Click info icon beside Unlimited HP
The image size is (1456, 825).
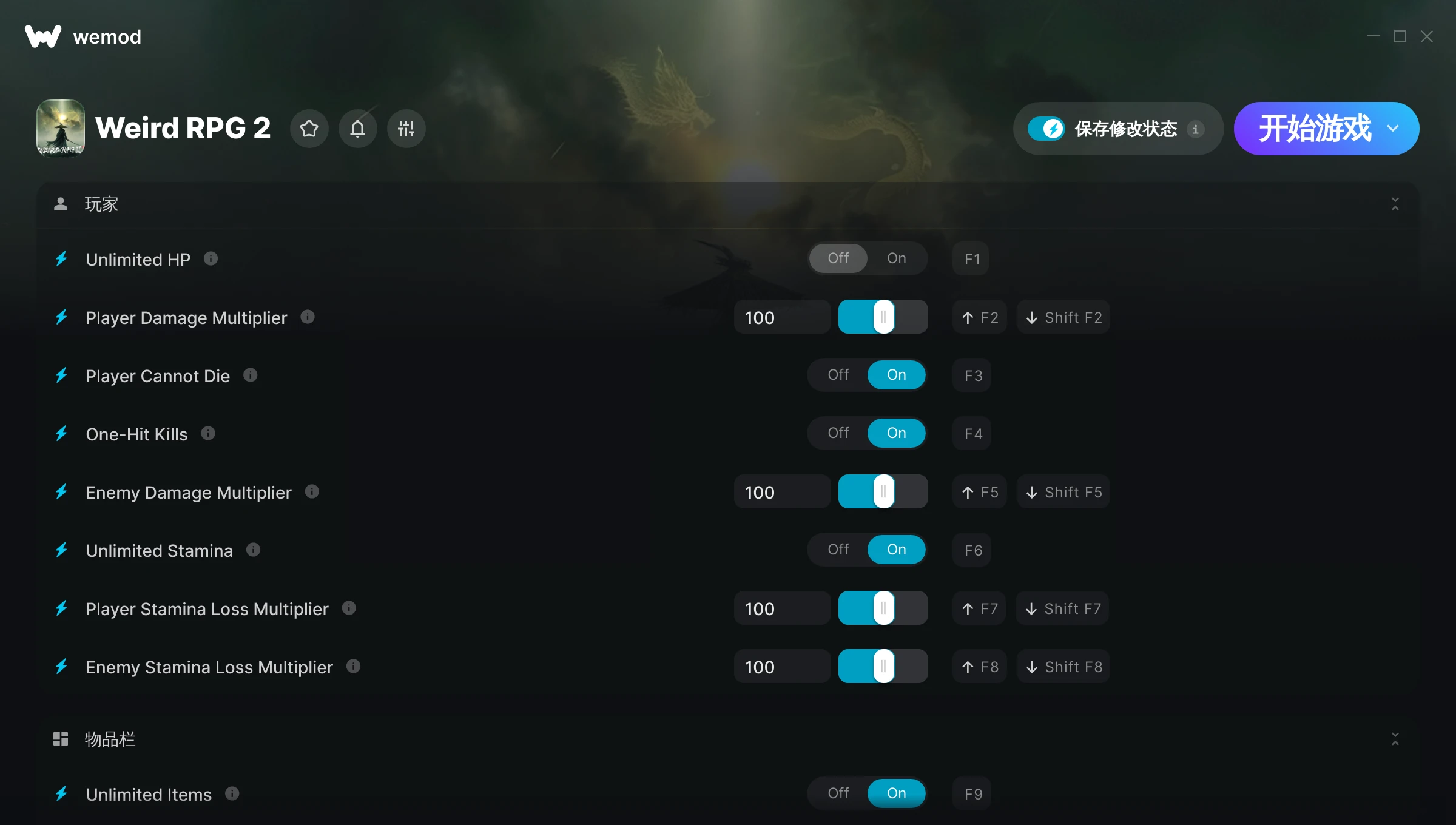pos(211,259)
